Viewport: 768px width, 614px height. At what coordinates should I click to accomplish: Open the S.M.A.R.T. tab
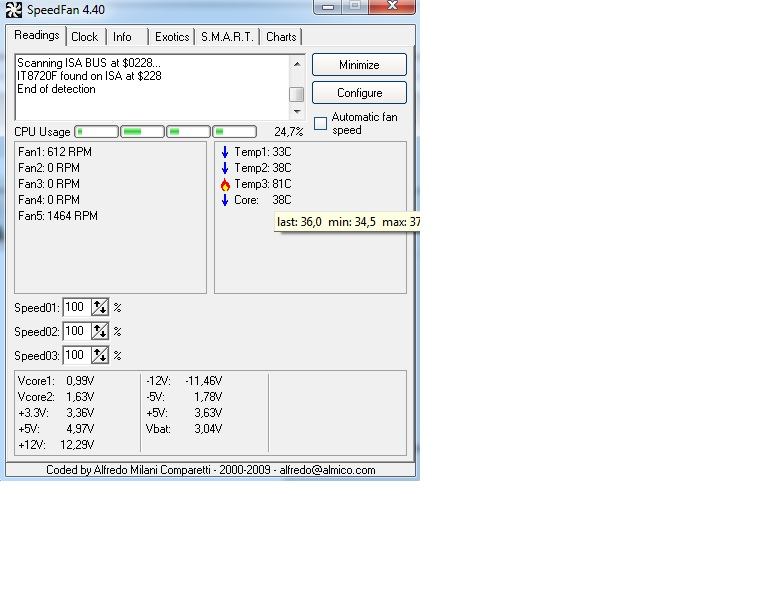pos(227,37)
